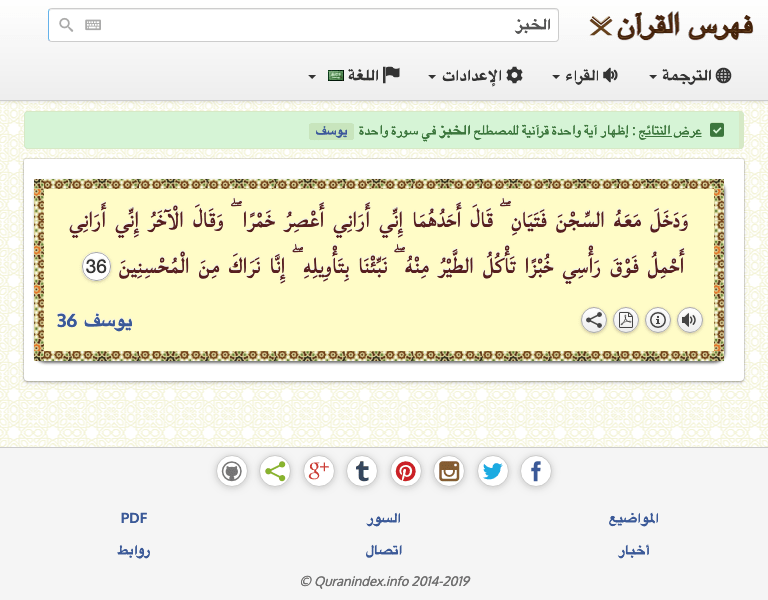Open the PDF footer link
The width and height of the screenshot is (768, 600).
point(134,518)
